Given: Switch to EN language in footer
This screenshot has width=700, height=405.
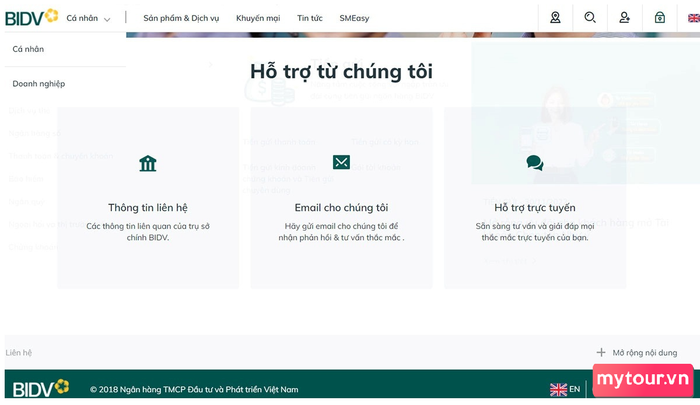Looking at the screenshot, I should pos(575,389).
